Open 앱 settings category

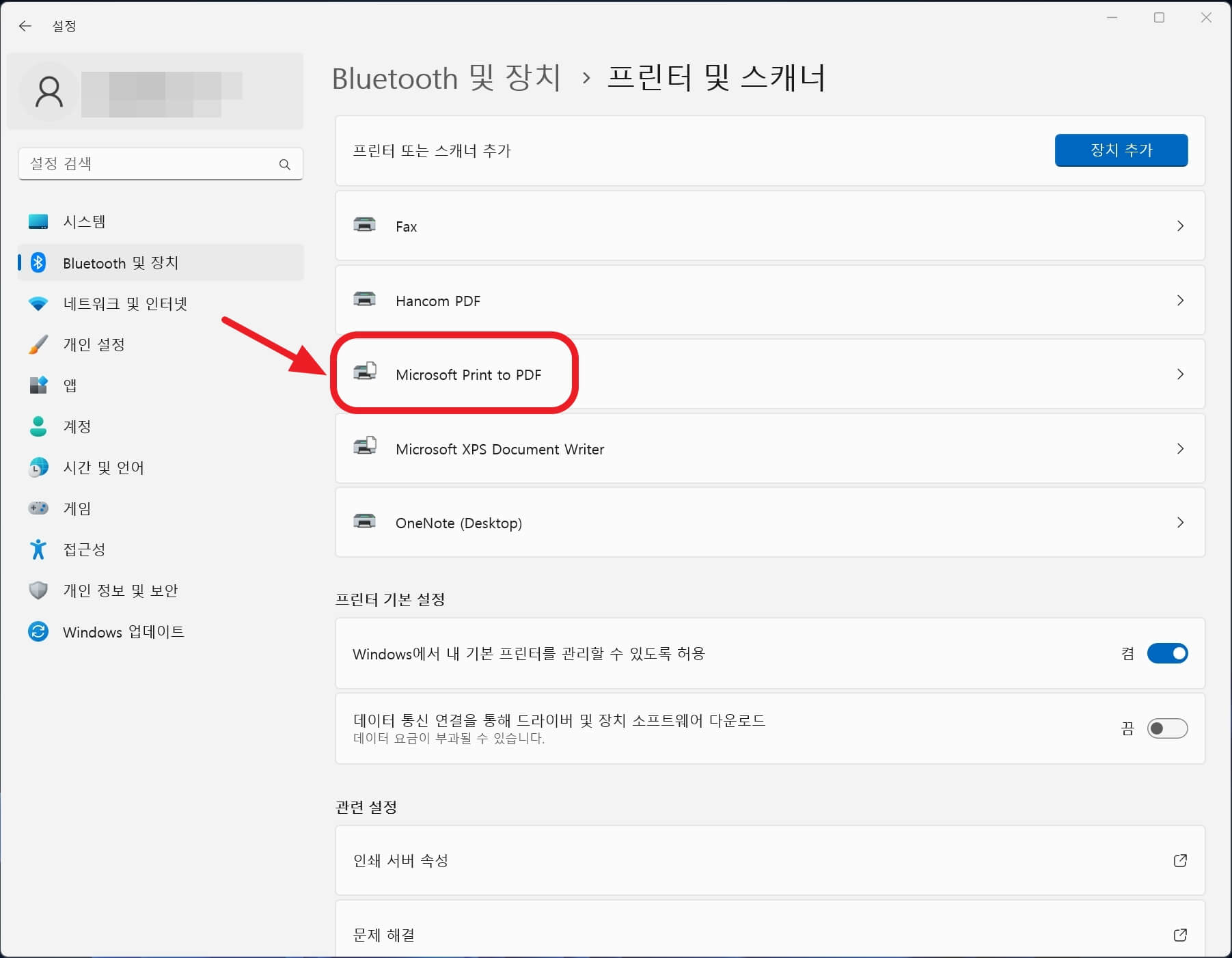[161, 385]
